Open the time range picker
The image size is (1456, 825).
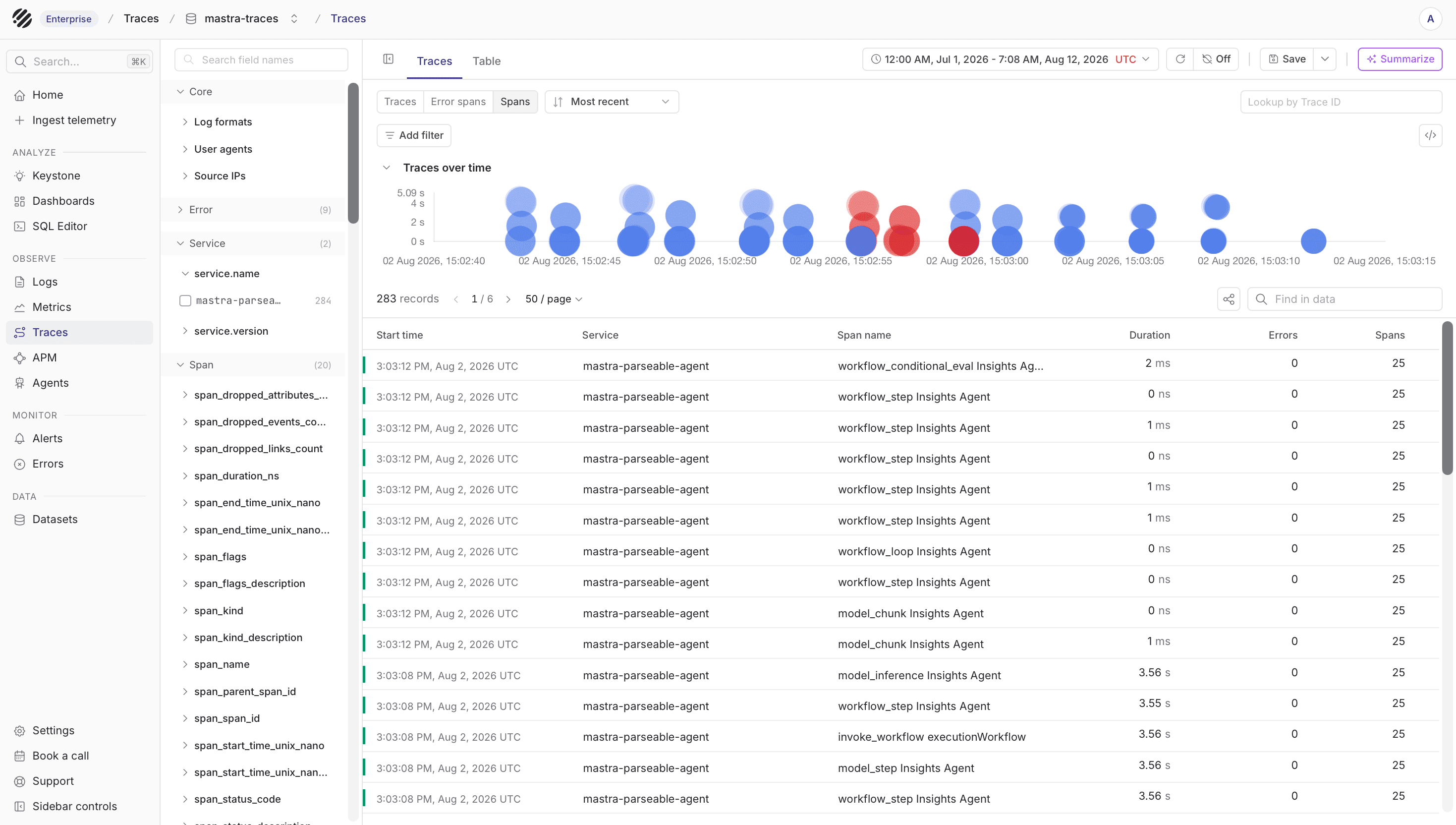click(x=1010, y=59)
